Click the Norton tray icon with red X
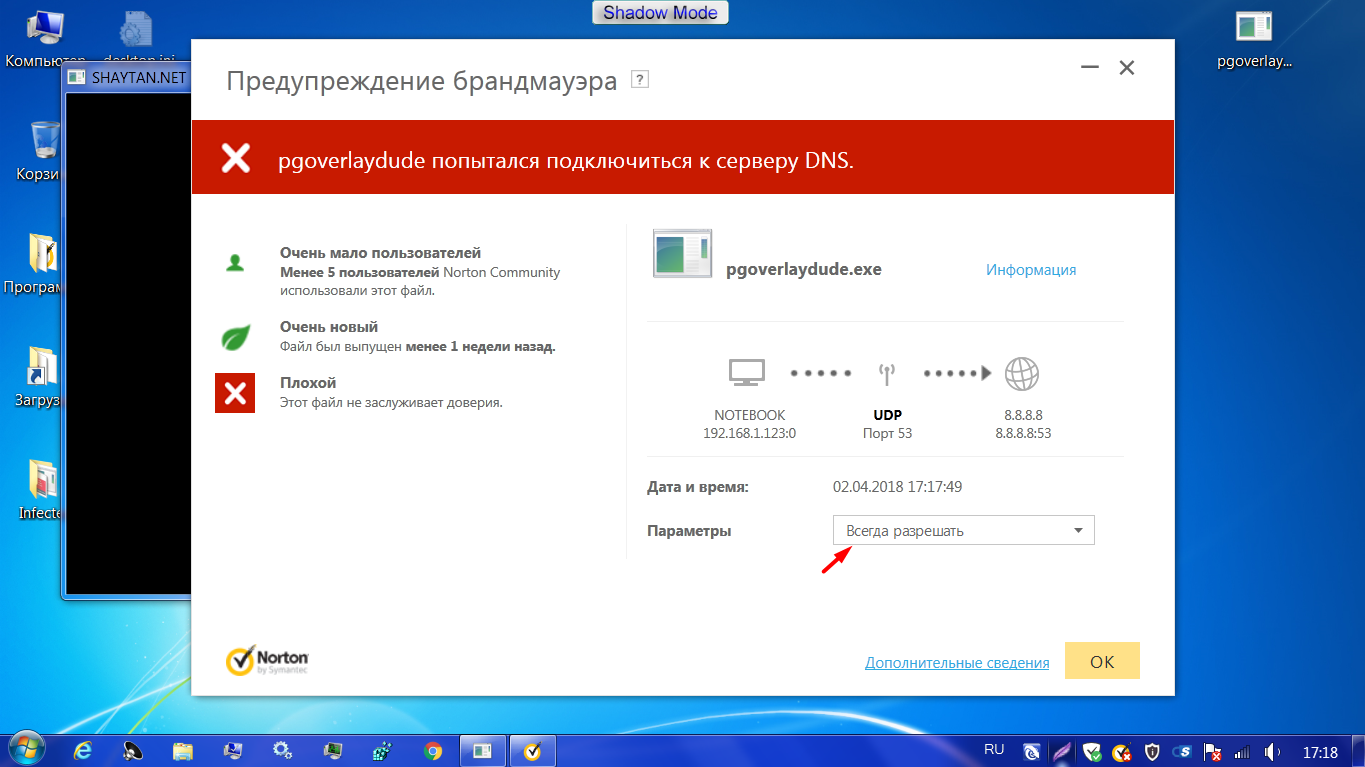This screenshot has height=767, width=1365. tap(1122, 751)
